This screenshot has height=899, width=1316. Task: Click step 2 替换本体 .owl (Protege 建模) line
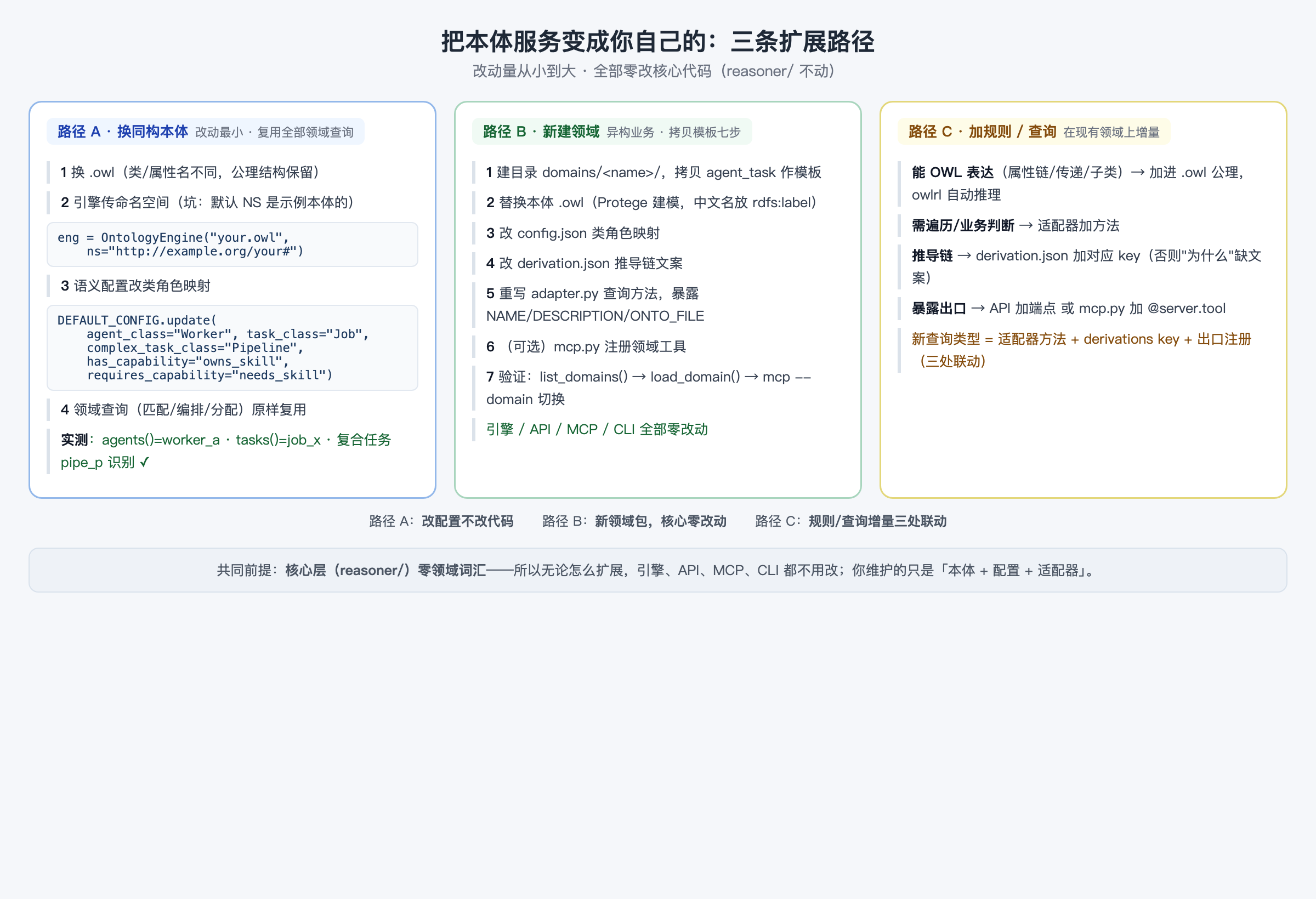coord(658,203)
